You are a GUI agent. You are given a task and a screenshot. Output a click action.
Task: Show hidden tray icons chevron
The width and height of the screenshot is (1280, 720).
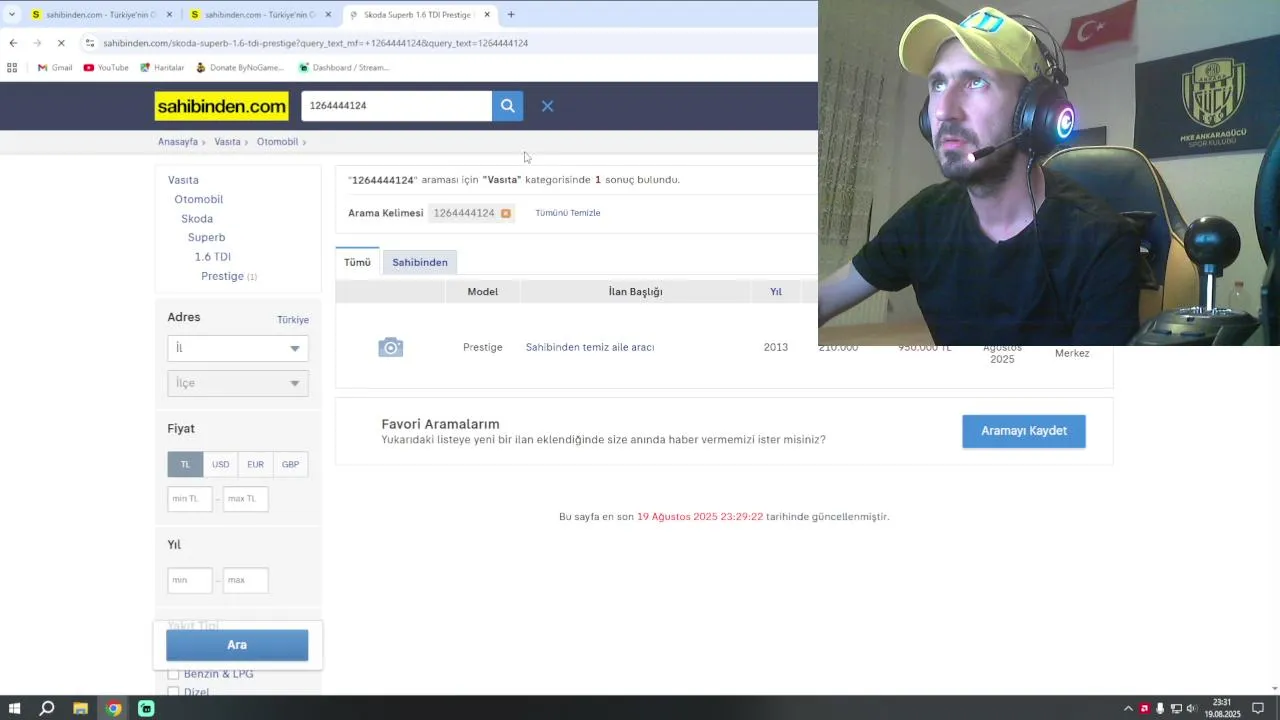[1129, 708]
